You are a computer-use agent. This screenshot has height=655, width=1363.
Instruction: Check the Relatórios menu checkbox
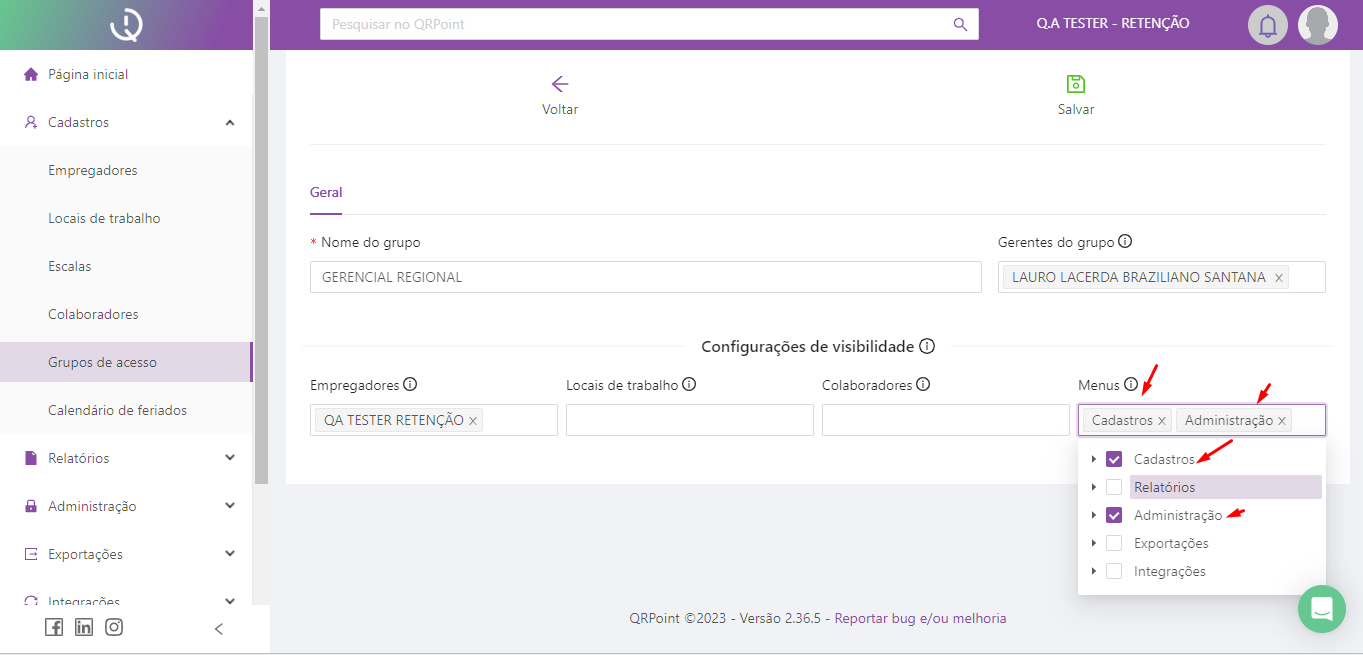tap(1114, 488)
